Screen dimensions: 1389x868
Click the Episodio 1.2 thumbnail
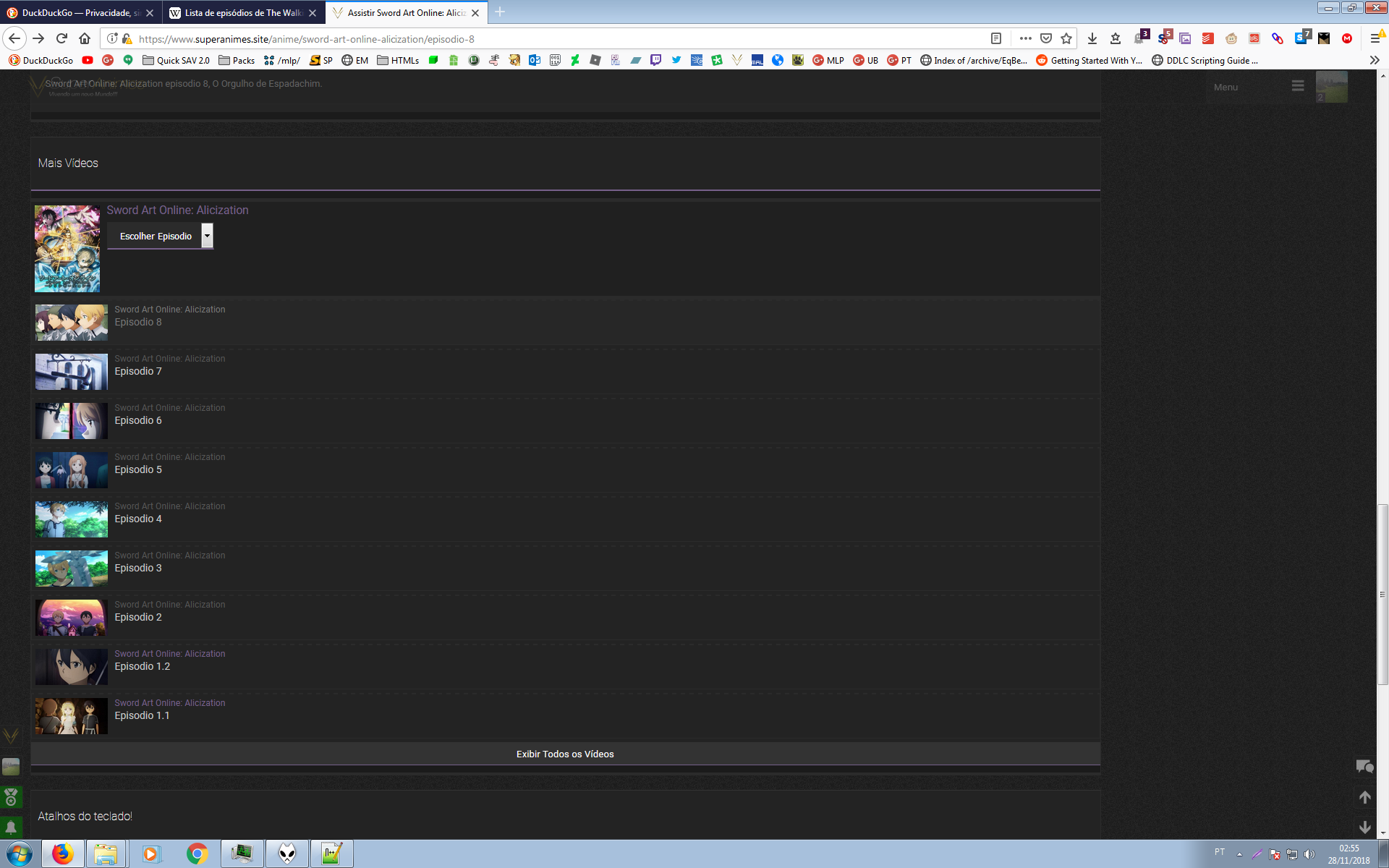coord(72,666)
